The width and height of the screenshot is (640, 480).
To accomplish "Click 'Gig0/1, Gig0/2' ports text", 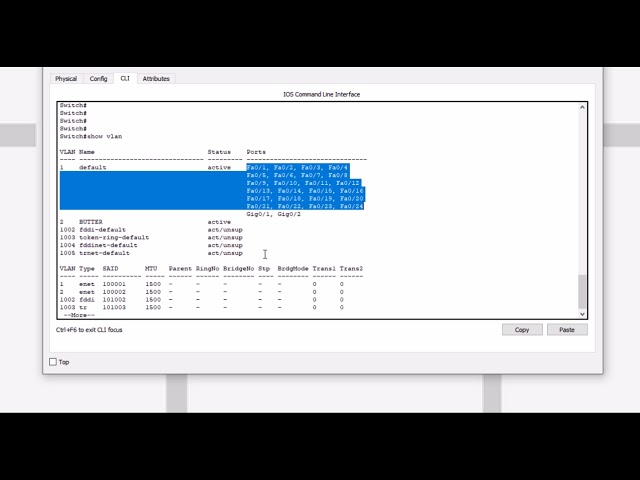I will (273, 214).
